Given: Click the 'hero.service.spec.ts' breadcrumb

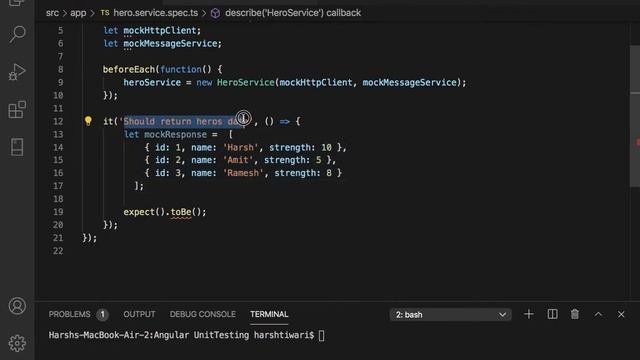Looking at the screenshot, I should (156, 13).
